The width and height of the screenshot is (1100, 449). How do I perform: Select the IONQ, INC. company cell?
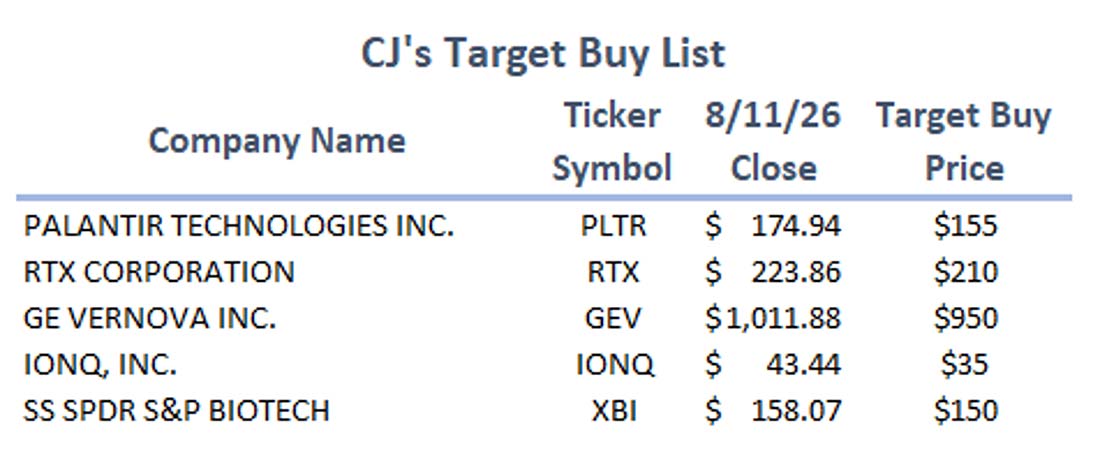pos(100,365)
